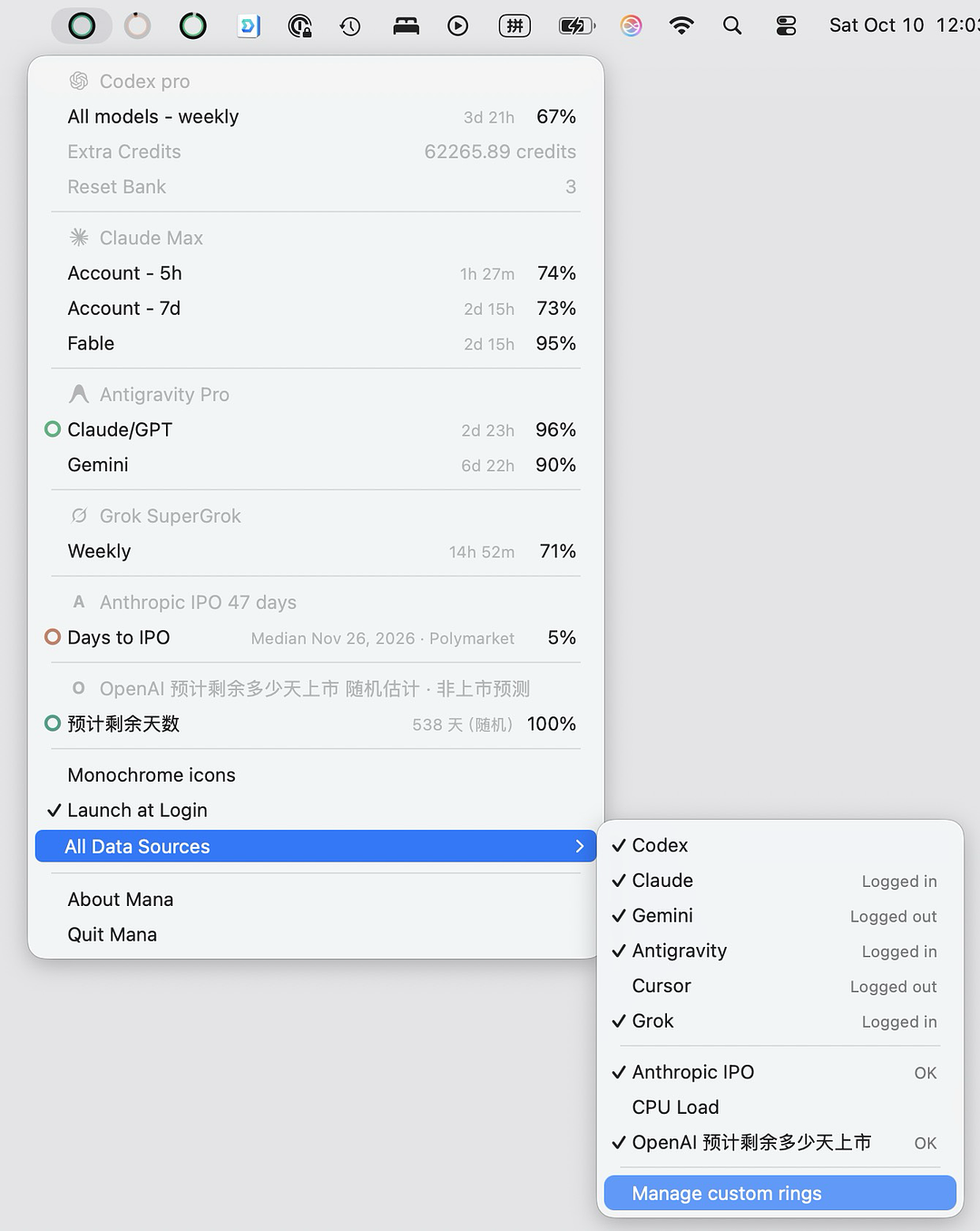The width and height of the screenshot is (980, 1231).
Task: Select the Fable usage row
Action: (x=315, y=343)
